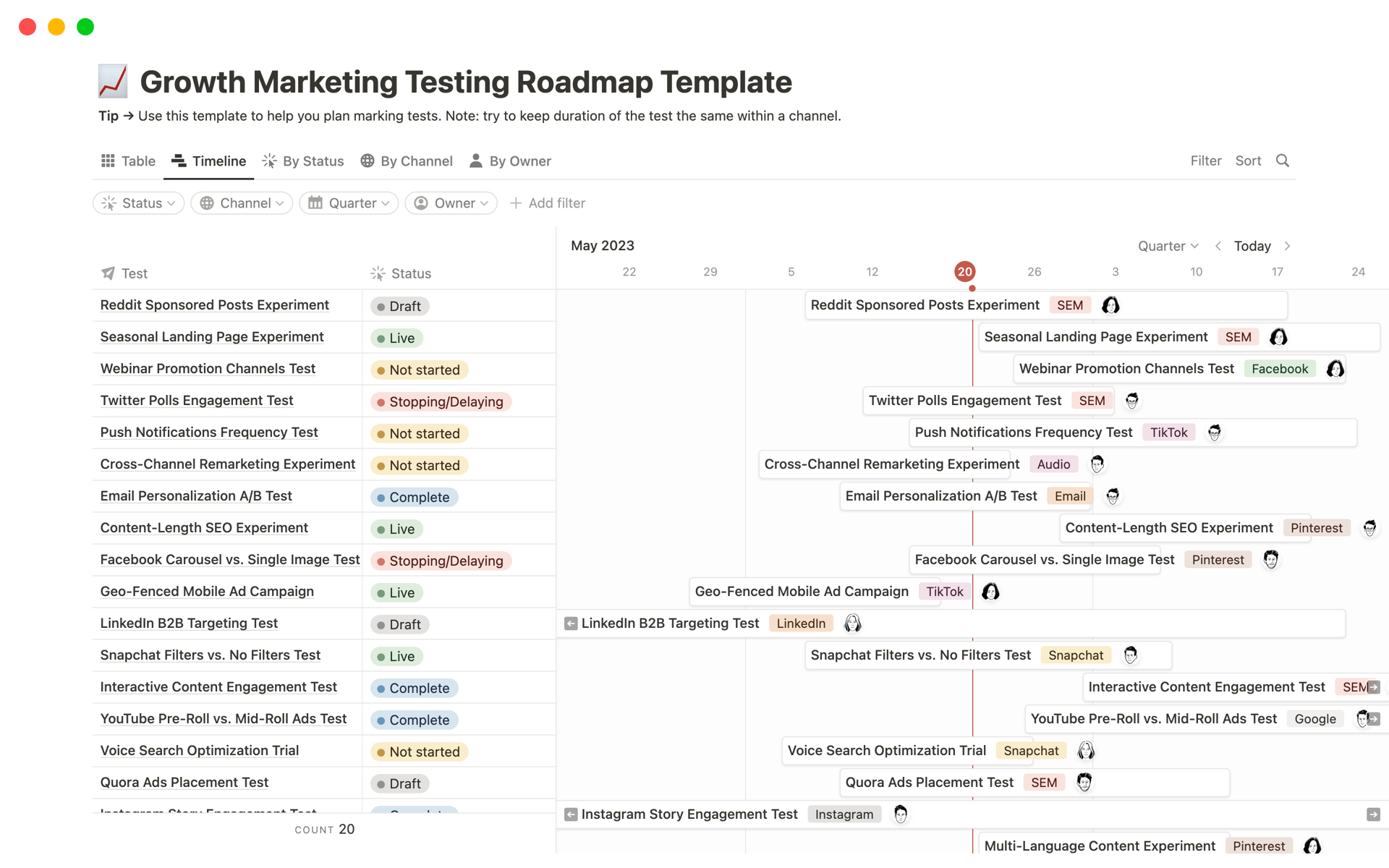Switch to the Table view tab
The height and width of the screenshot is (868, 1389).
coord(128,161)
